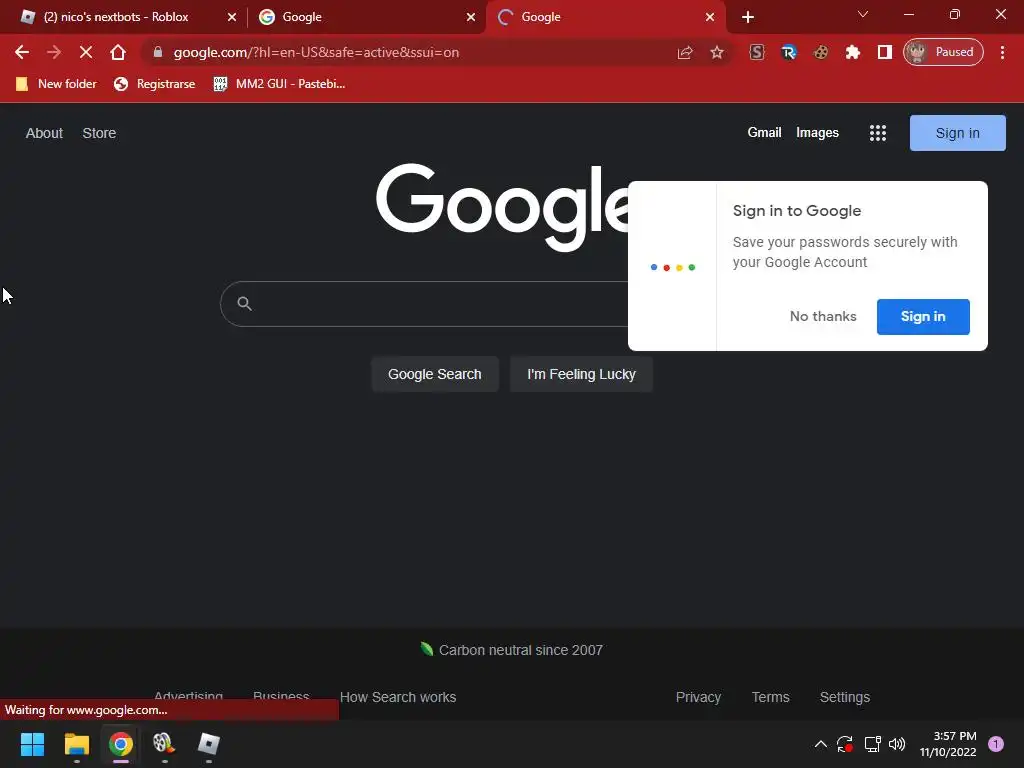Click I'm Feeling Lucky

click(x=581, y=374)
